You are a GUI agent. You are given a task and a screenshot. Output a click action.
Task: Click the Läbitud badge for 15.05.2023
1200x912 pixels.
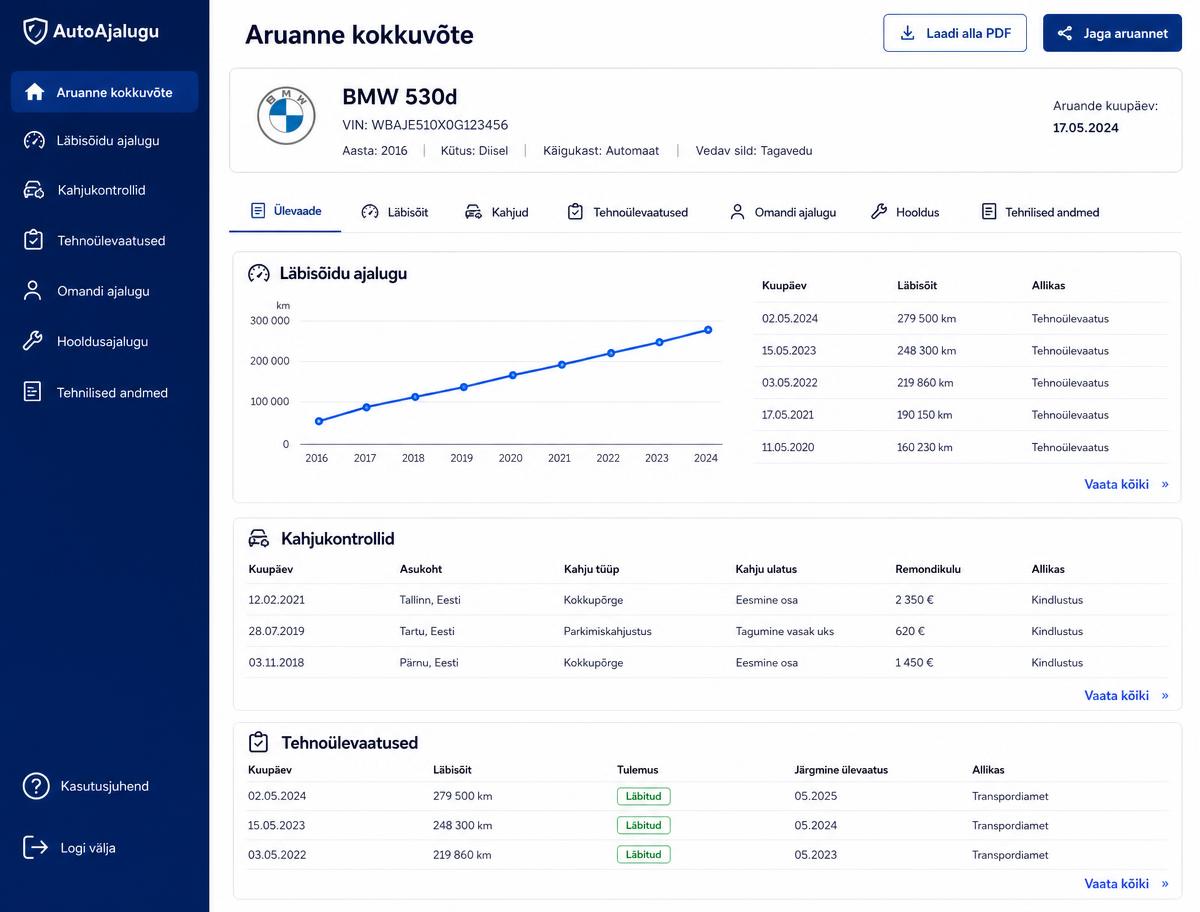click(x=644, y=825)
